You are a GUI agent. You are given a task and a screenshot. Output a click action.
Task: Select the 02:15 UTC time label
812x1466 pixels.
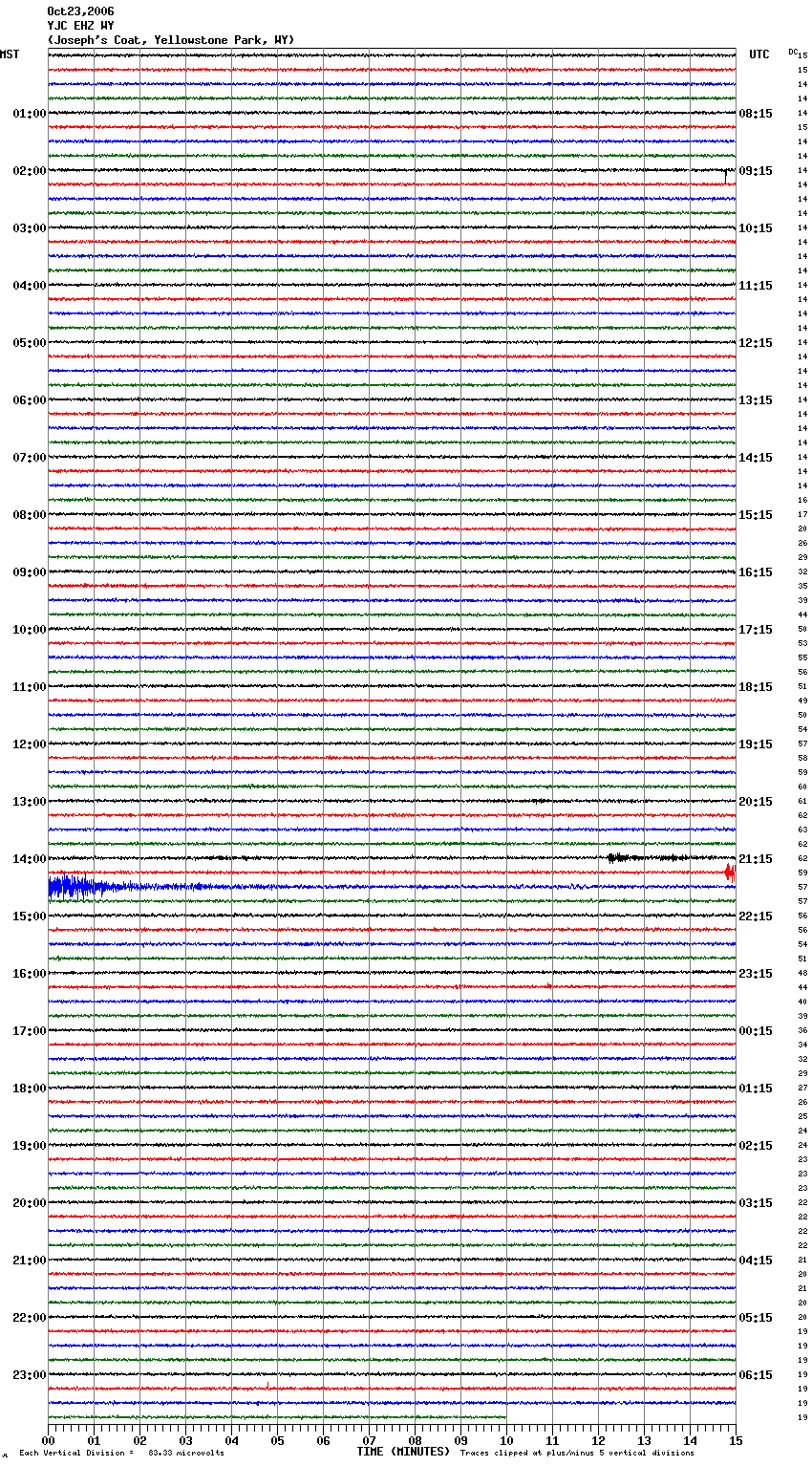[x=756, y=1146]
